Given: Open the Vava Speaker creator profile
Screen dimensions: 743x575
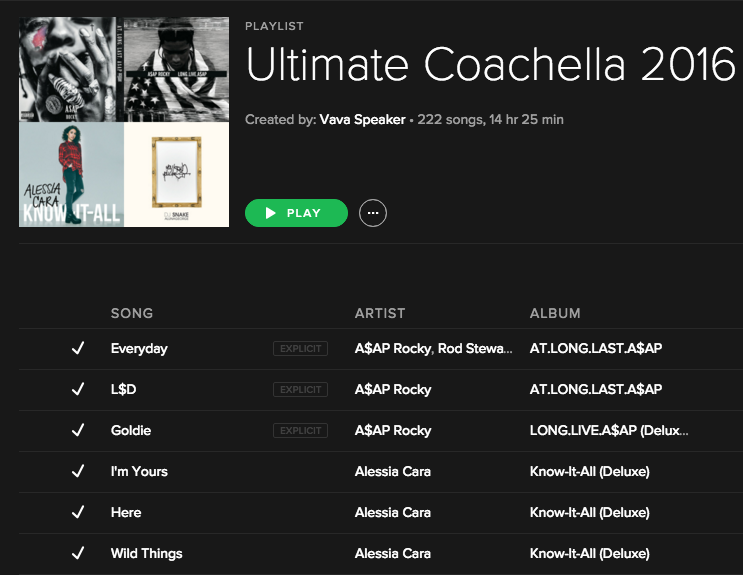Looking at the screenshot, I should pyautogui.click(x=362, y=119).
